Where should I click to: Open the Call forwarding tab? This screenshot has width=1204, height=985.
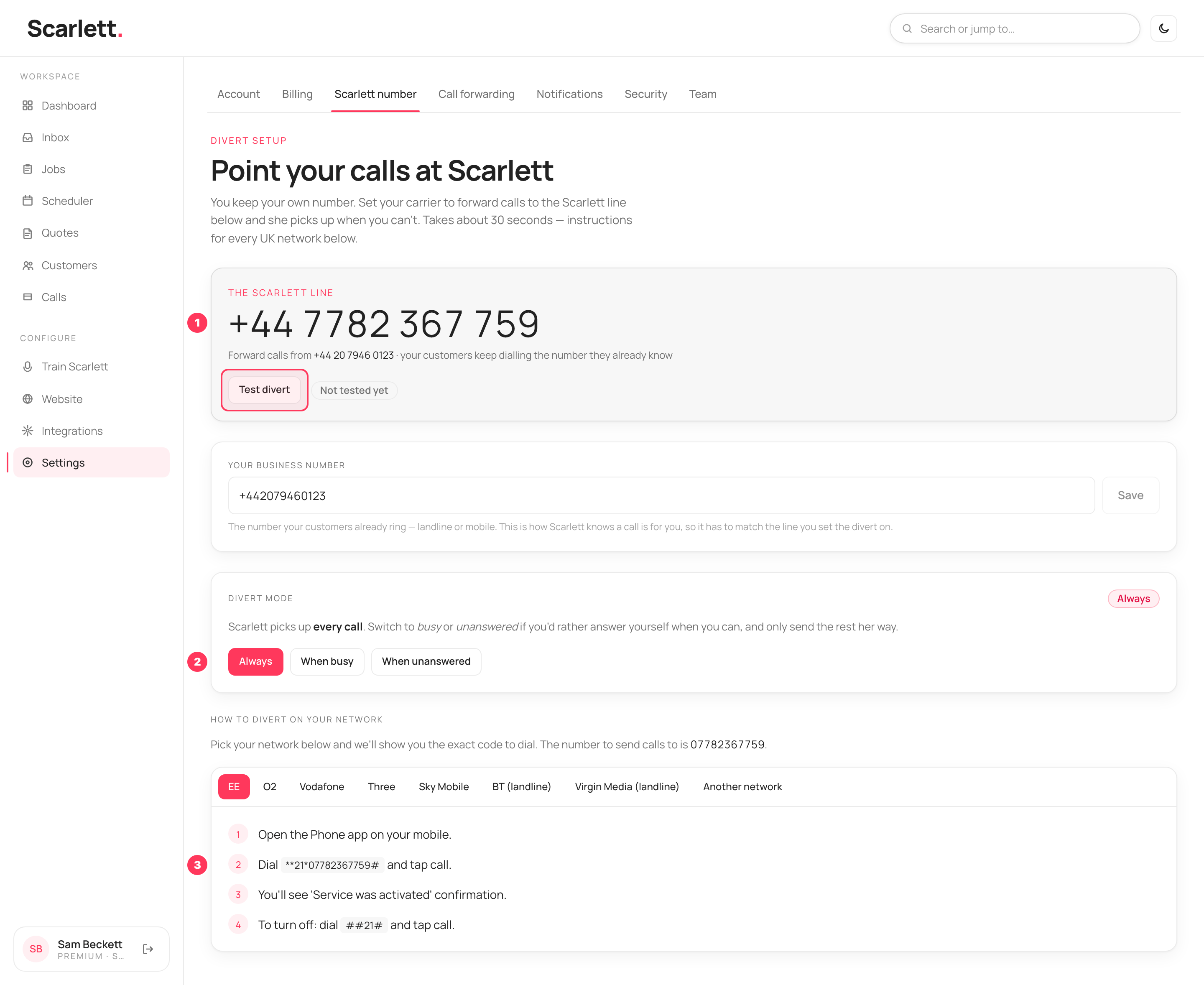point(476,94)
